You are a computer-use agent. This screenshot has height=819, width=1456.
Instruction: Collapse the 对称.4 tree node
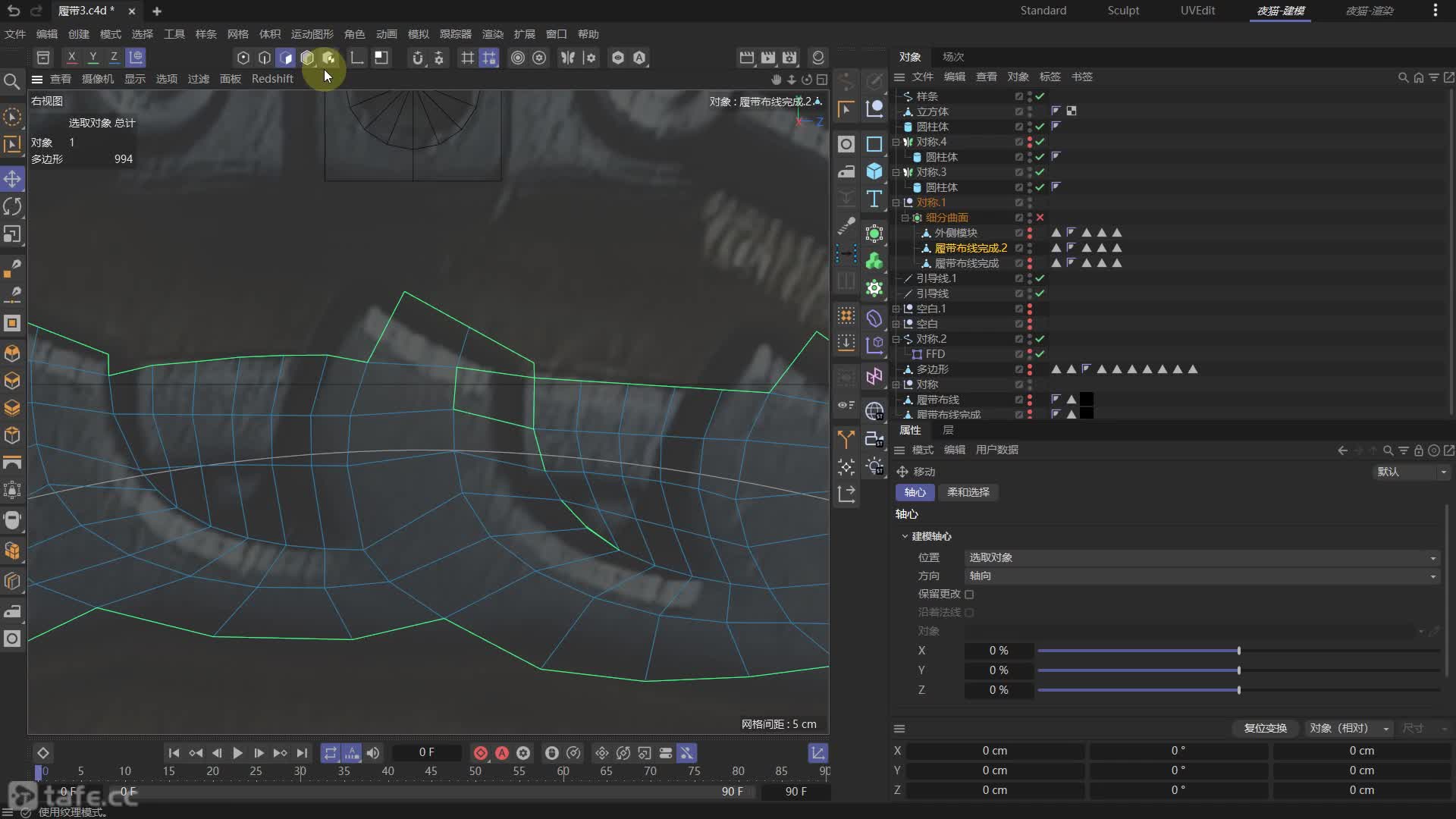tap(896, 142)
